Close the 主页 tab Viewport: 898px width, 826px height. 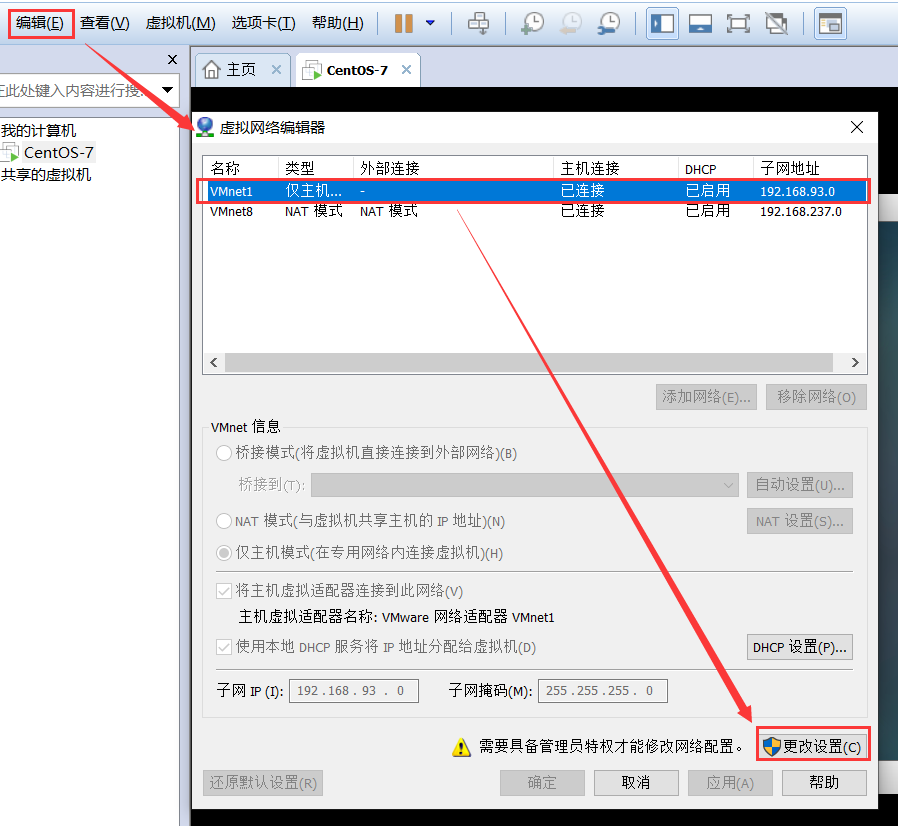pos(276,69)
